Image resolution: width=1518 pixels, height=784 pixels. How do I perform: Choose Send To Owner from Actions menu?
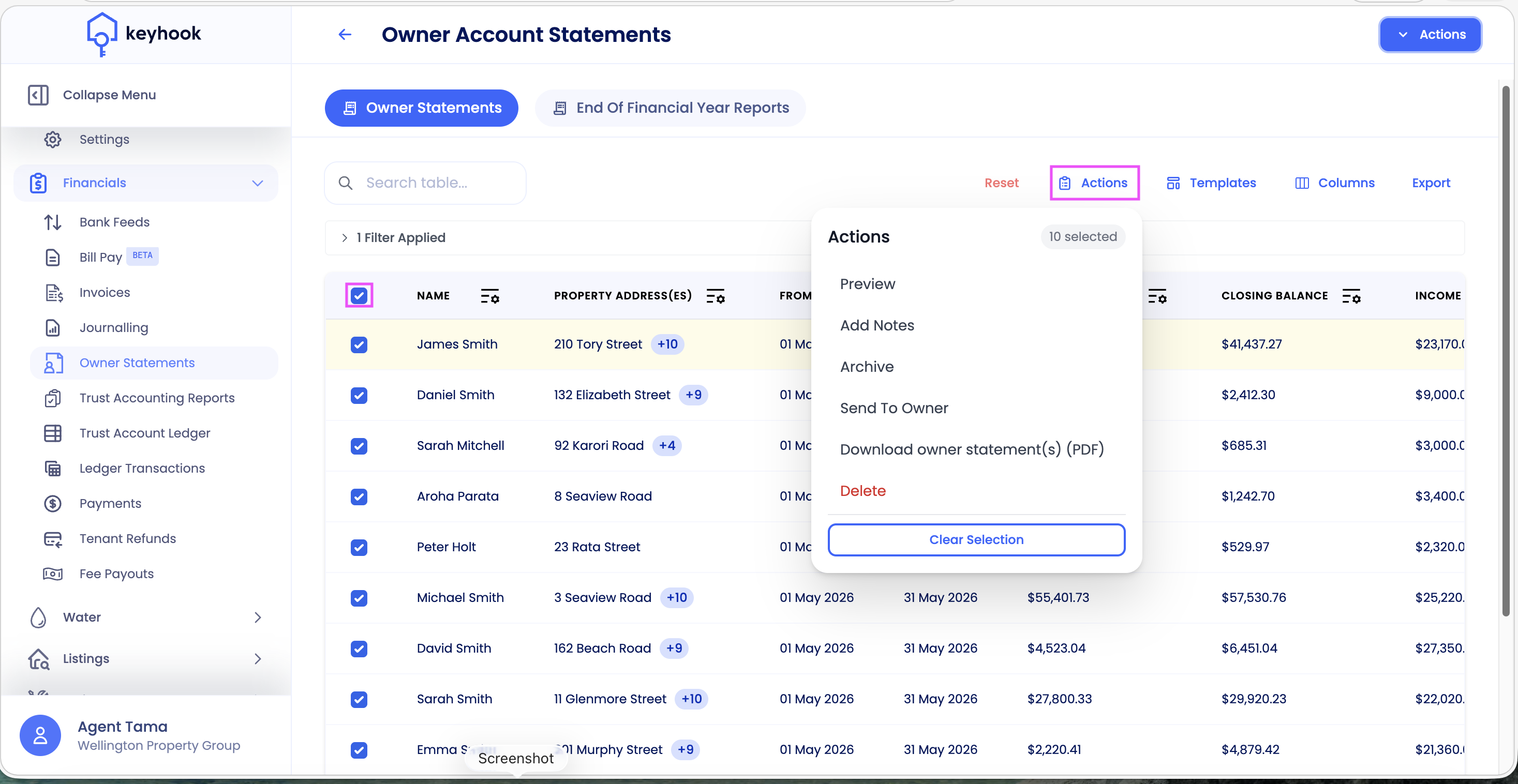[x=894, y=408]
